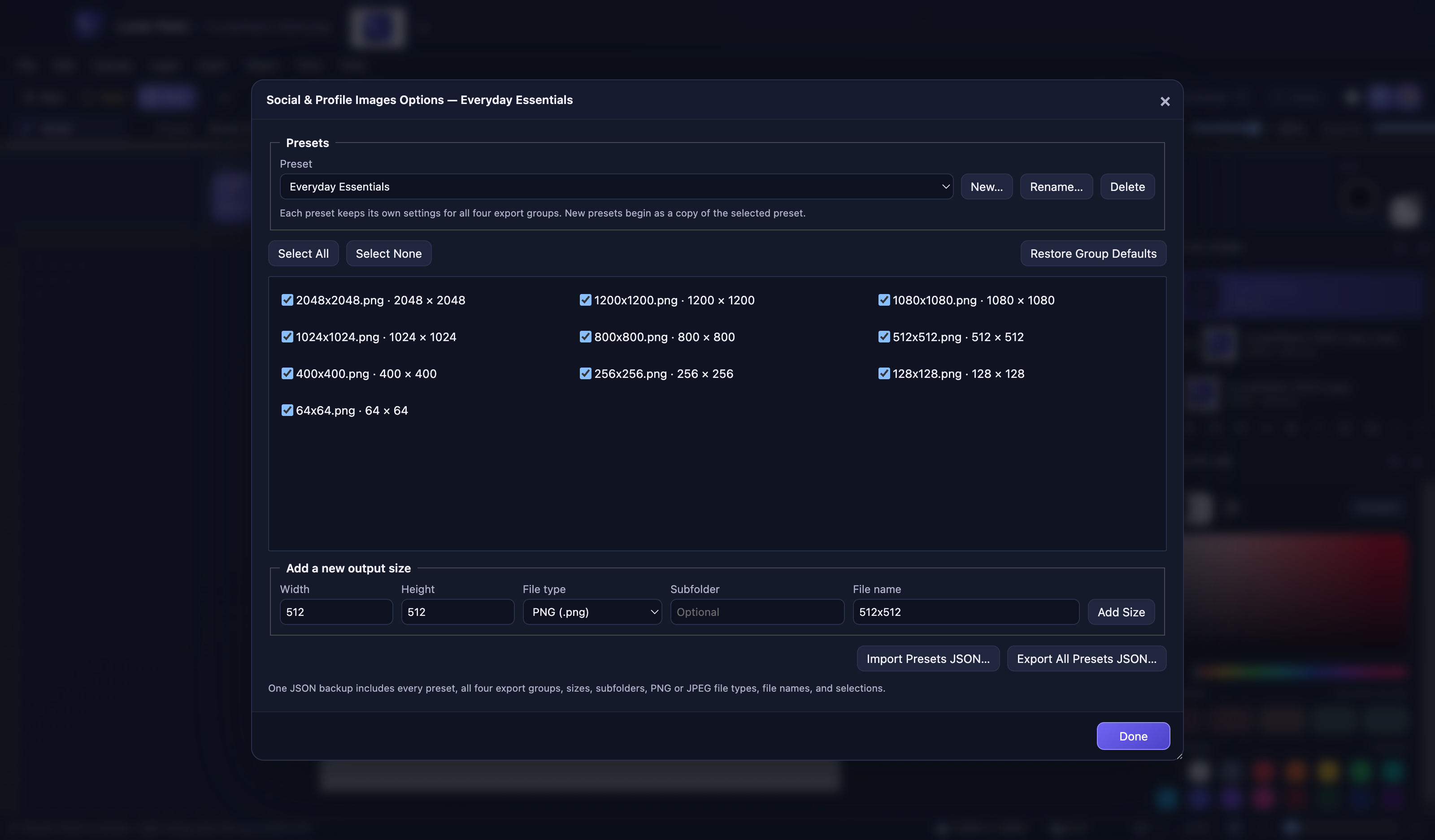Screen dimensions: 1435x840
Task: Toggle the 800x800.png checkbox
Action: click(x=585, y=337)
